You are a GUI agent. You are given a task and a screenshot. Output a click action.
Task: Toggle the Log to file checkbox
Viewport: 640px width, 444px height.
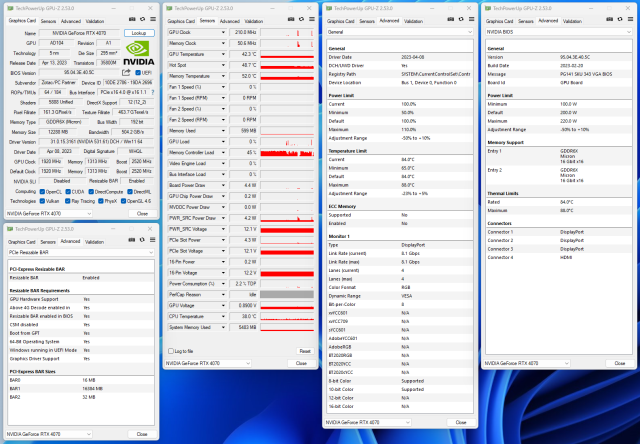(171, 352)
